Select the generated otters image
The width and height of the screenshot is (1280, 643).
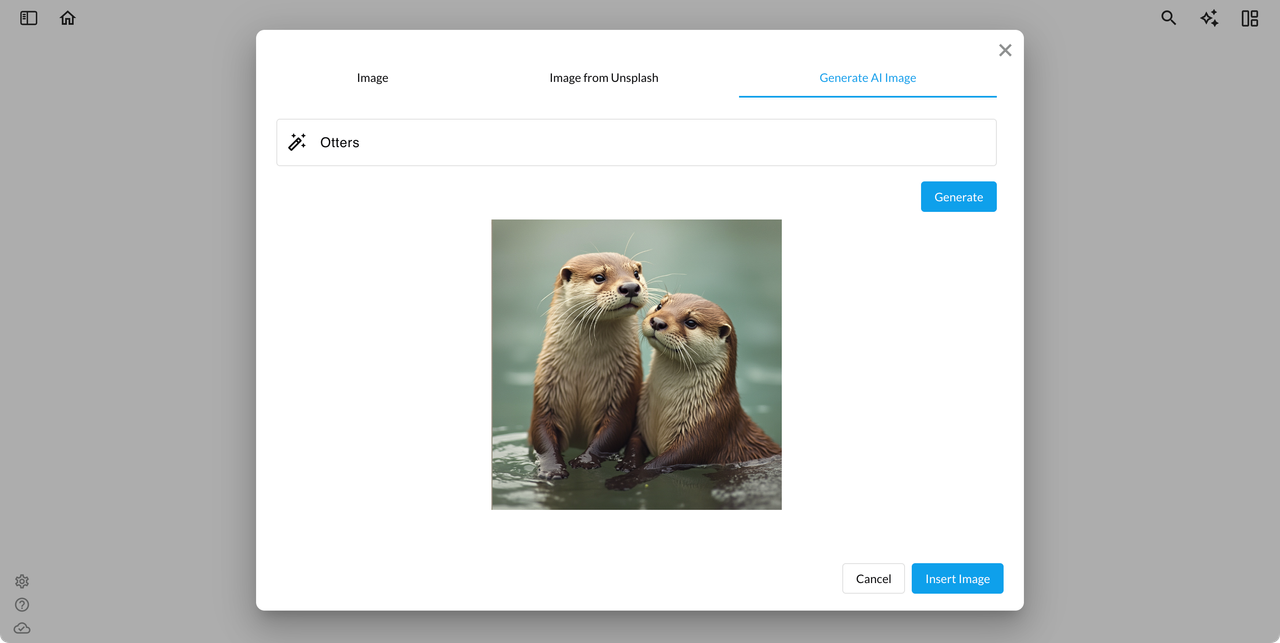click(x=636, y=364)
